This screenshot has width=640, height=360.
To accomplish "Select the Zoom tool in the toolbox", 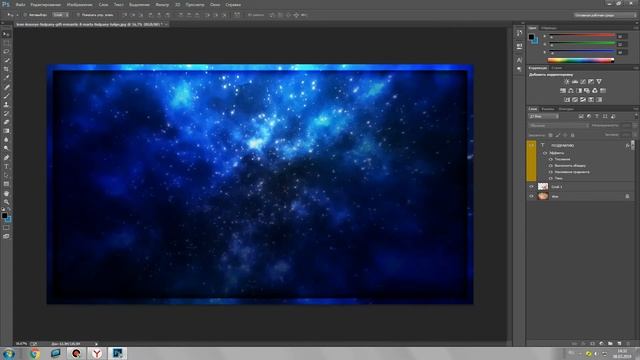I will 6,202.
